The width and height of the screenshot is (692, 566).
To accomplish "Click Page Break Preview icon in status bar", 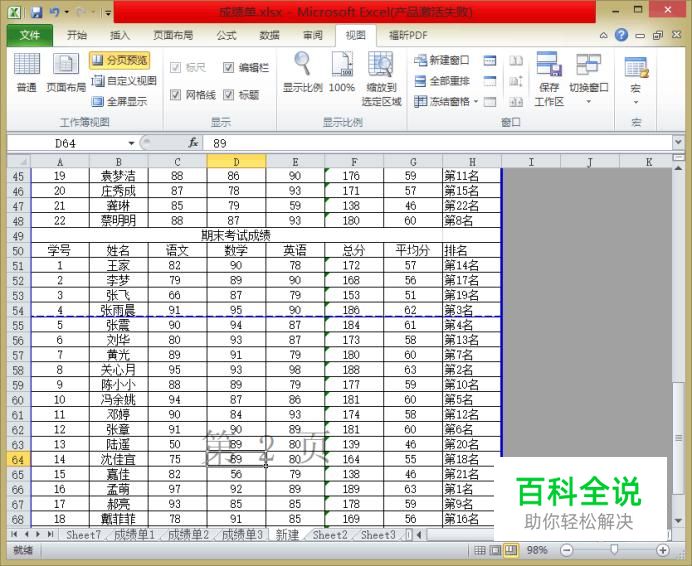I will 511,550.
